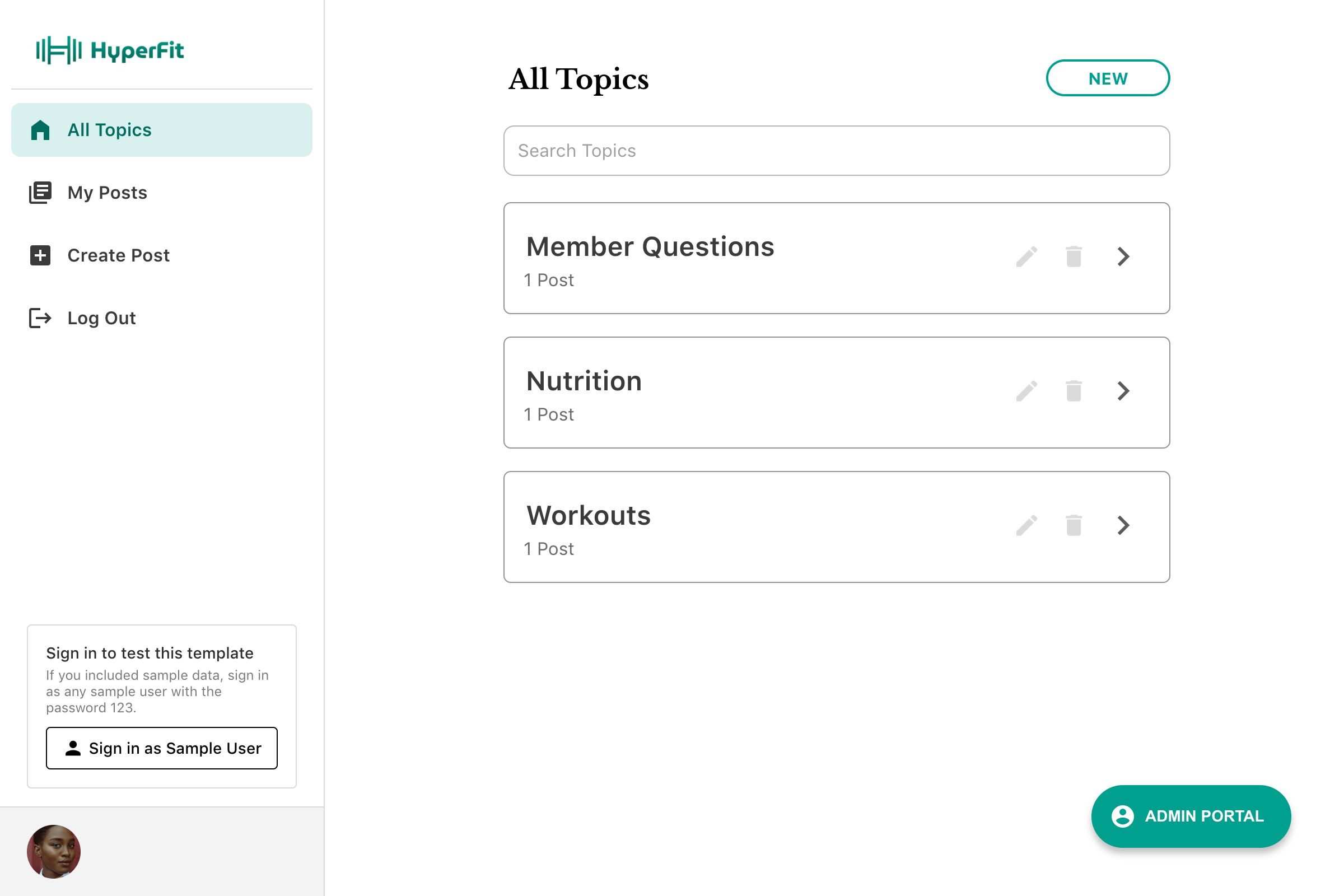1344x896 pixels.
Task: Expand the Workouts topic
Action: (1123, 525)
